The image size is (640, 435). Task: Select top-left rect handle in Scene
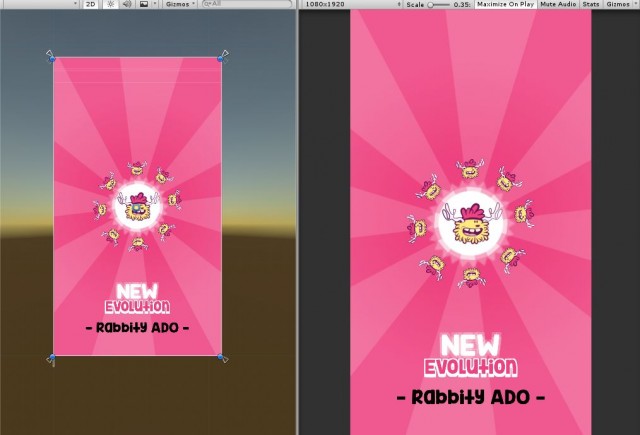pos(52,59)
